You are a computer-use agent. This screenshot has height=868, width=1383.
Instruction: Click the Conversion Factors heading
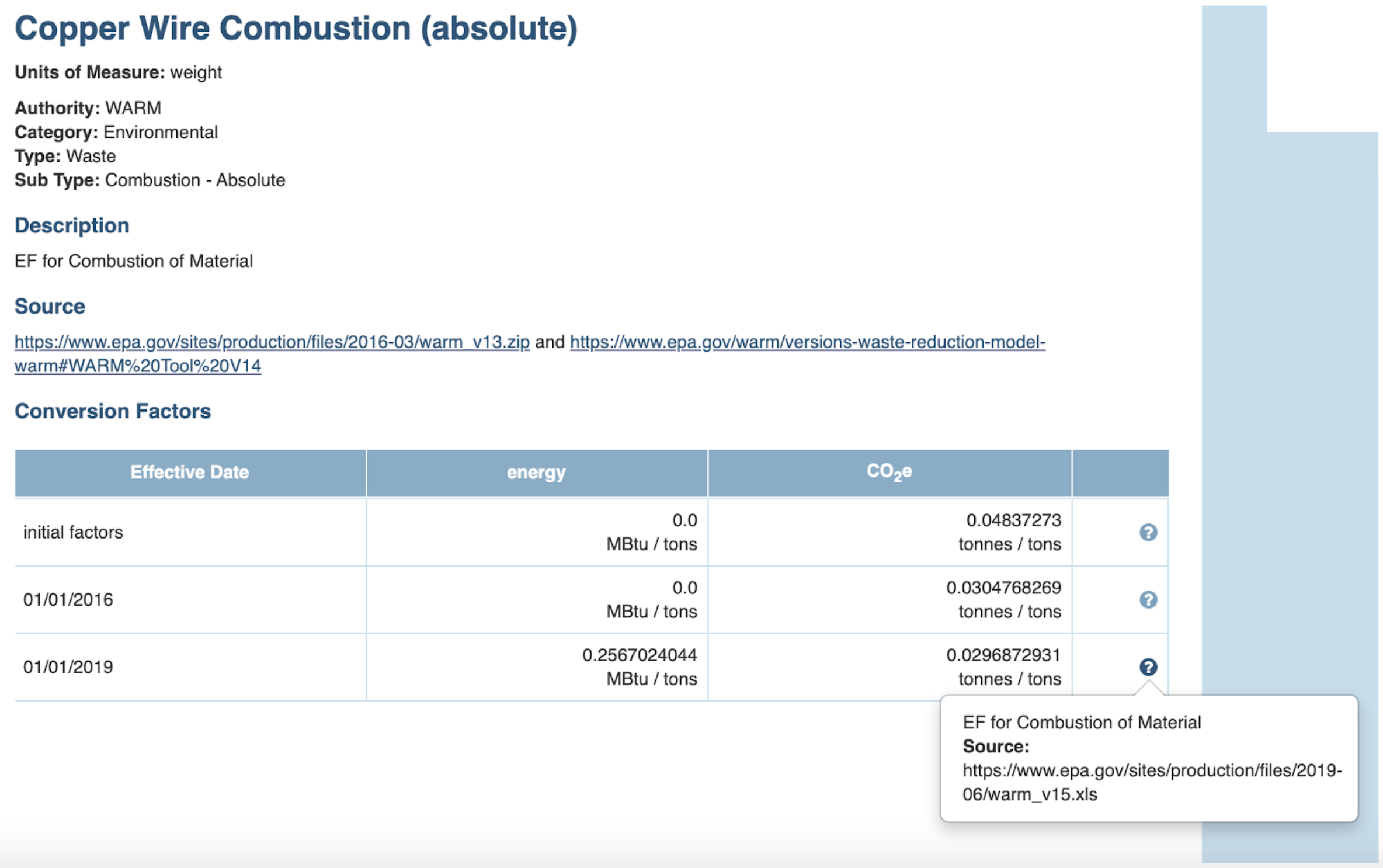[x=113, y=411]
